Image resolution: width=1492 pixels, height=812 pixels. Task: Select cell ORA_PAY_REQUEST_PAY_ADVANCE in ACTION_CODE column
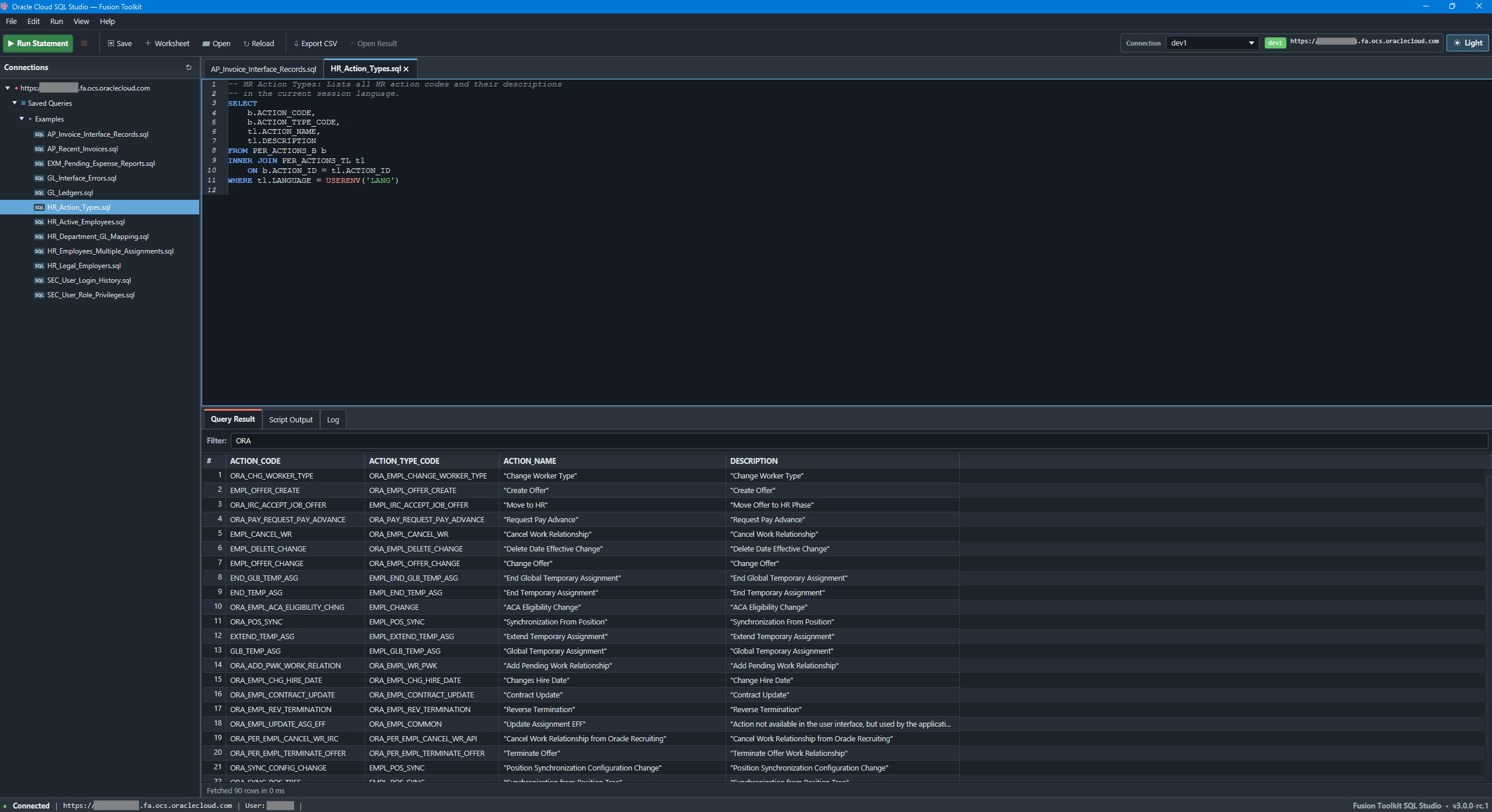[x=294, y=520]
